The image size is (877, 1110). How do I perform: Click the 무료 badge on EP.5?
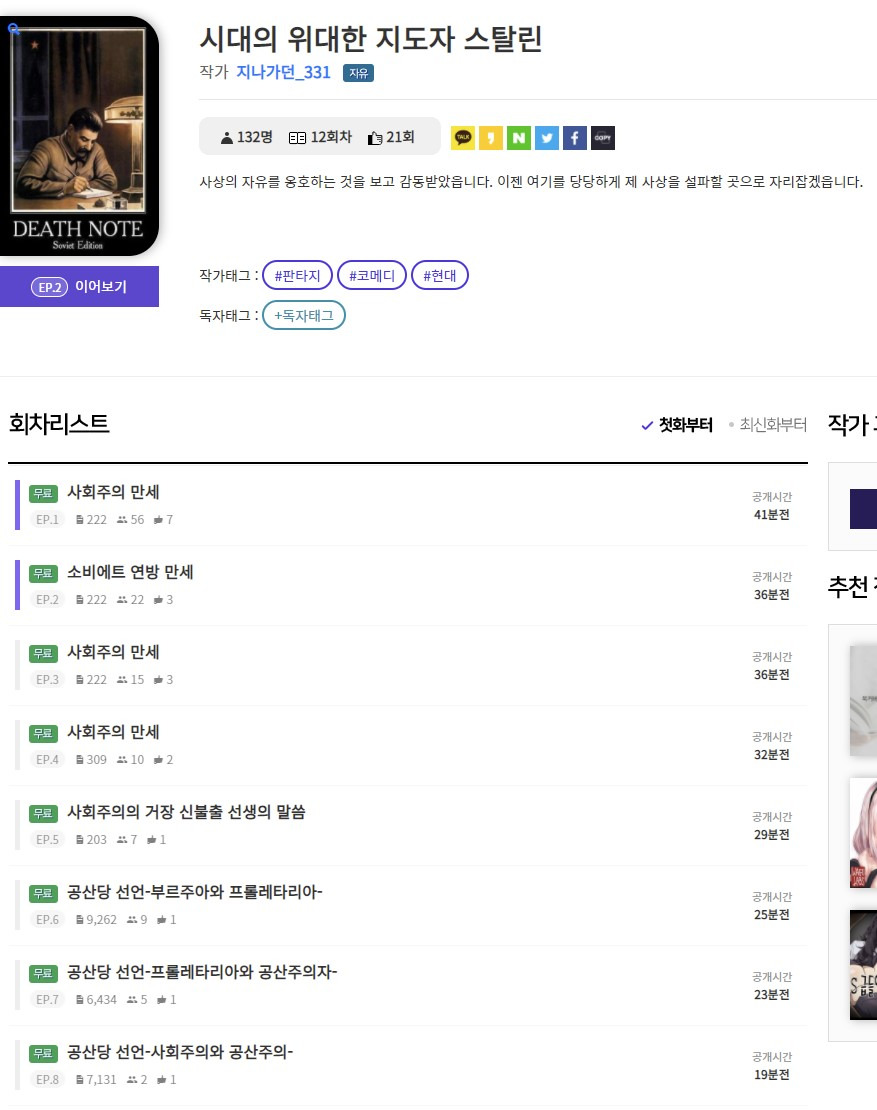tap(43, 813)
